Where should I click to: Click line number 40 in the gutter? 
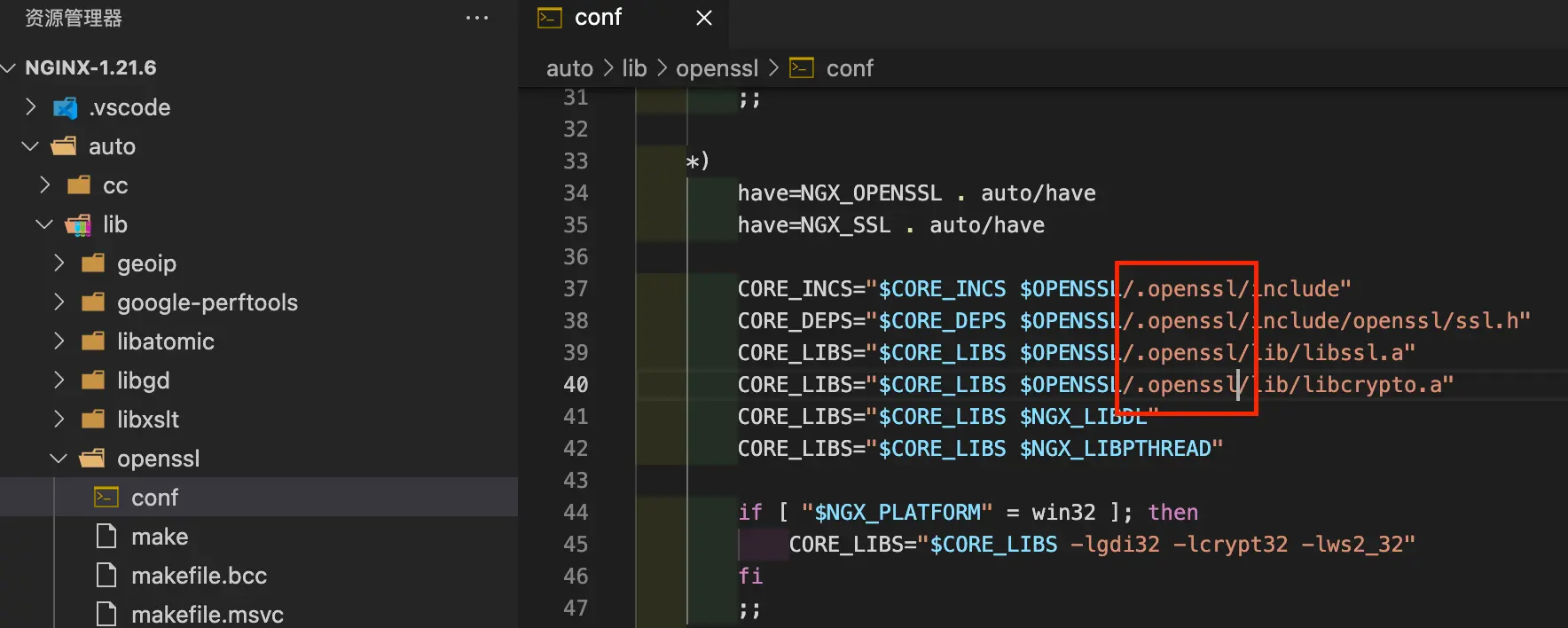coord(576,385)
